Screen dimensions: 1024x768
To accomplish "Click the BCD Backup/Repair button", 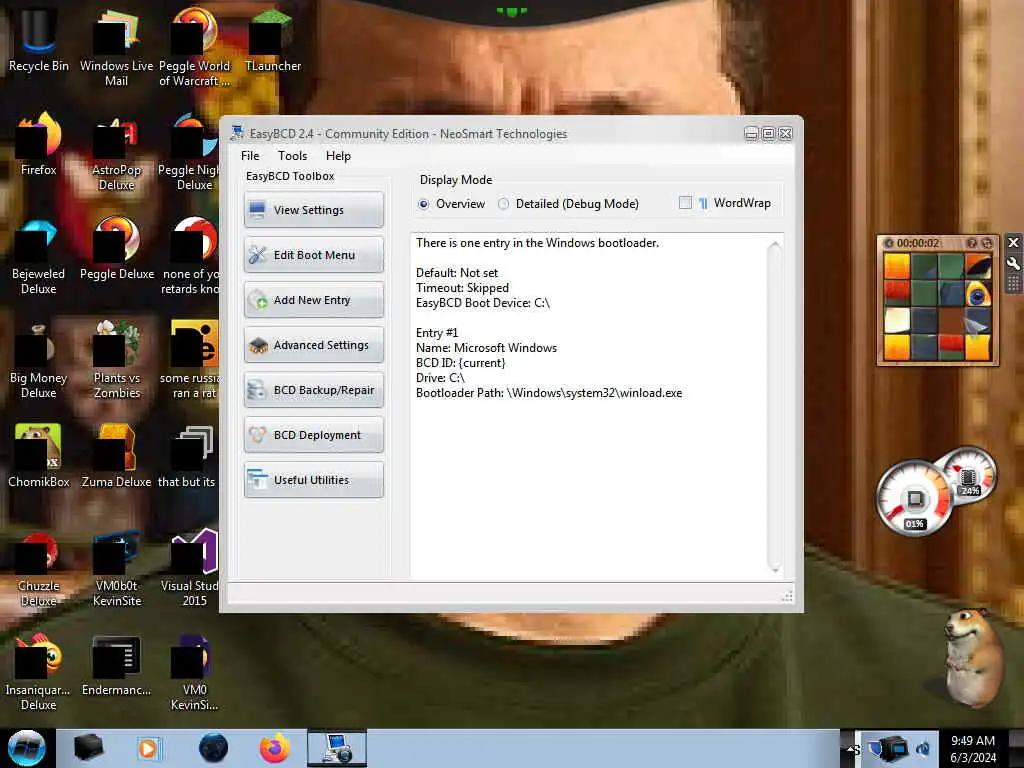I will point(314,390).
